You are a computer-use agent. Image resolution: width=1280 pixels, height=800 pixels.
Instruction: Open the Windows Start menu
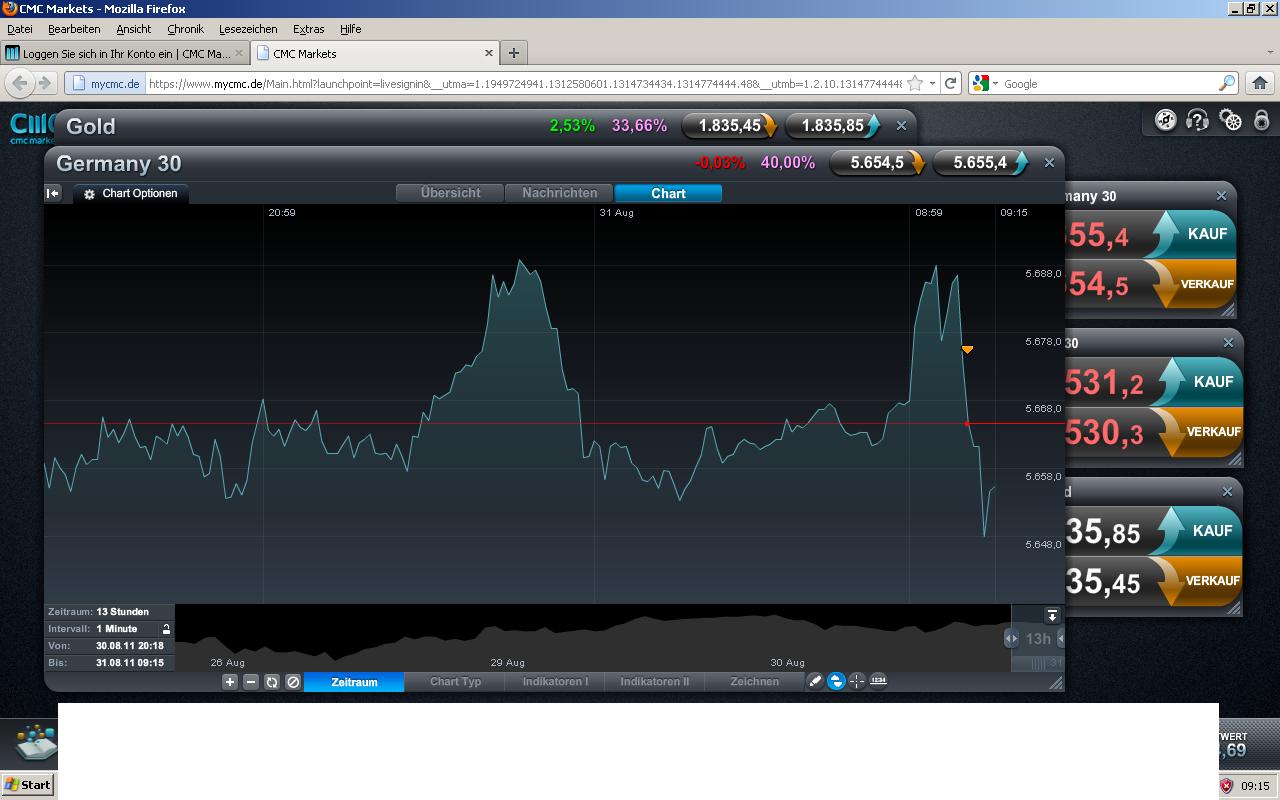coord(28,785)
